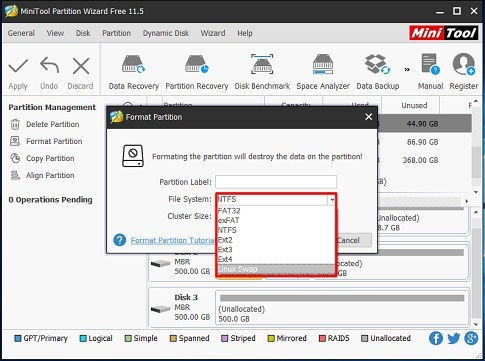This screenshot has height=361, width=485.
Task: Select Ext2 from the file system list
Action: coord(275,240)
